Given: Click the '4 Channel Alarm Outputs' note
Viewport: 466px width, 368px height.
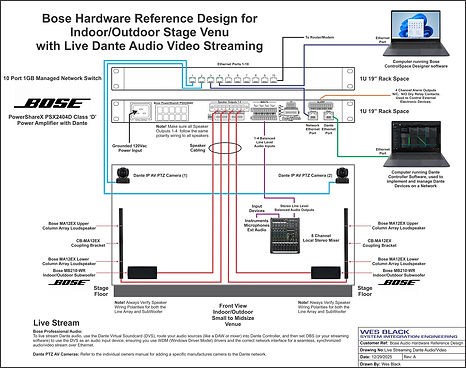Looking at the screenshot, I should point(415,96).
